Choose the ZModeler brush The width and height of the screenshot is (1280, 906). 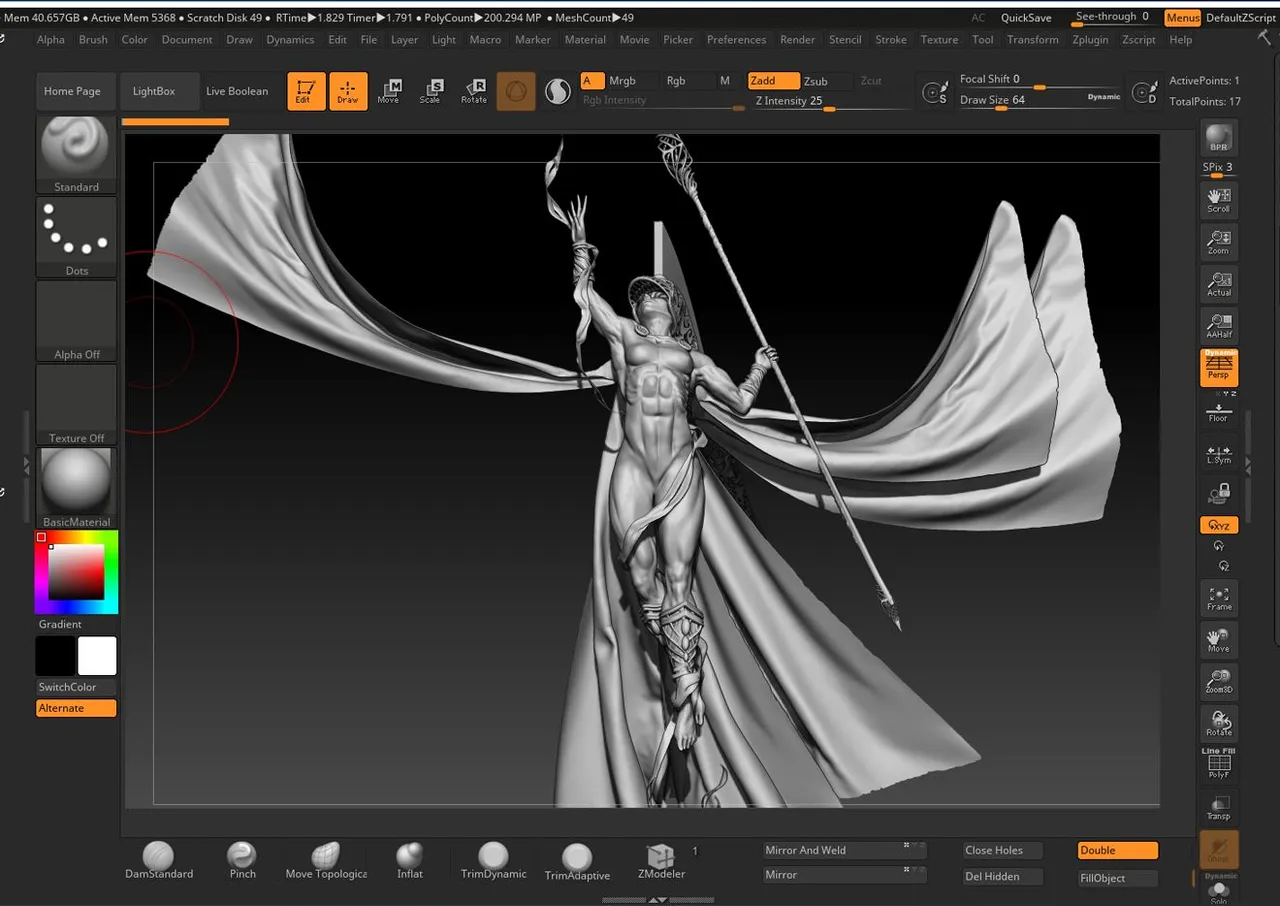pos(660,857)
